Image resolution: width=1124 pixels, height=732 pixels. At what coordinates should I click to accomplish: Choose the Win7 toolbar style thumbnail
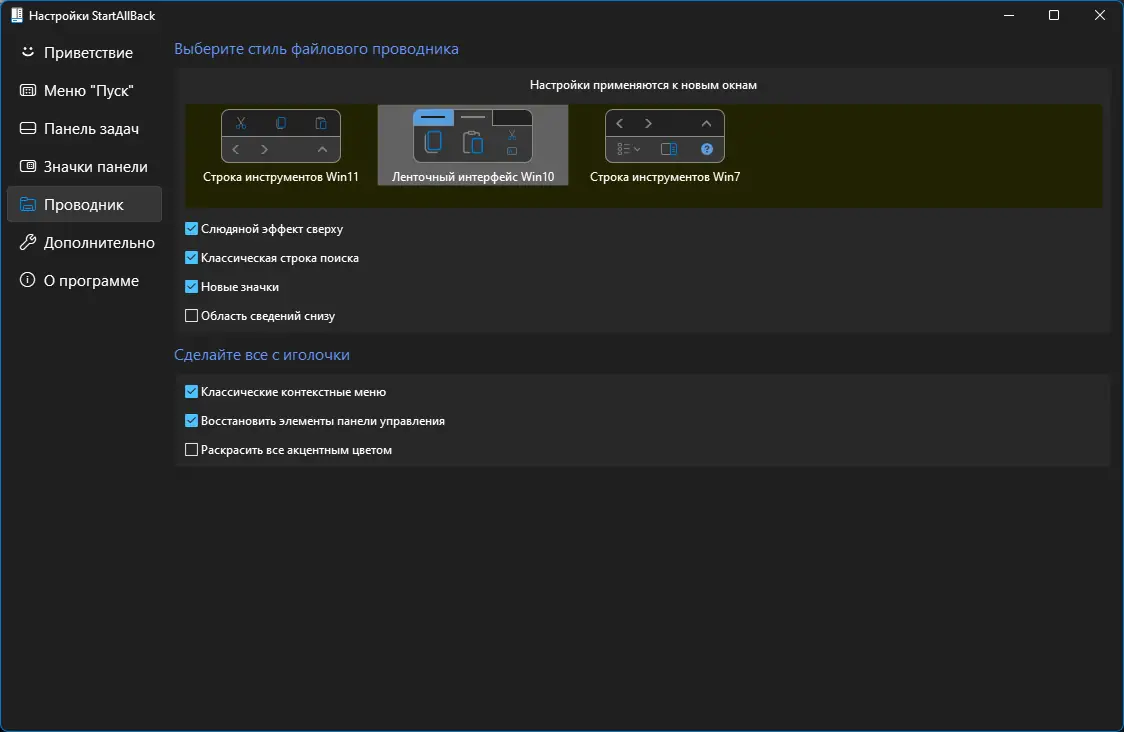[x=665, y=136]
